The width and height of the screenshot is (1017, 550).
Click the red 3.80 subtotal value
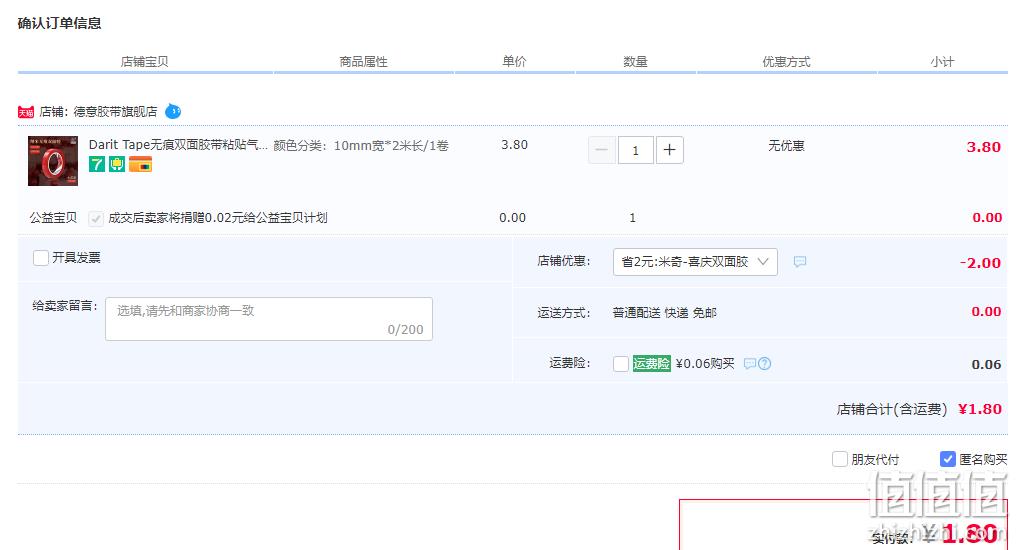pos(984,147)
